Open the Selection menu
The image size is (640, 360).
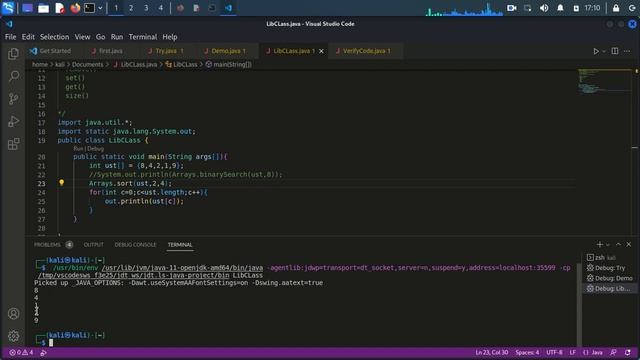(x=54, y=37)
